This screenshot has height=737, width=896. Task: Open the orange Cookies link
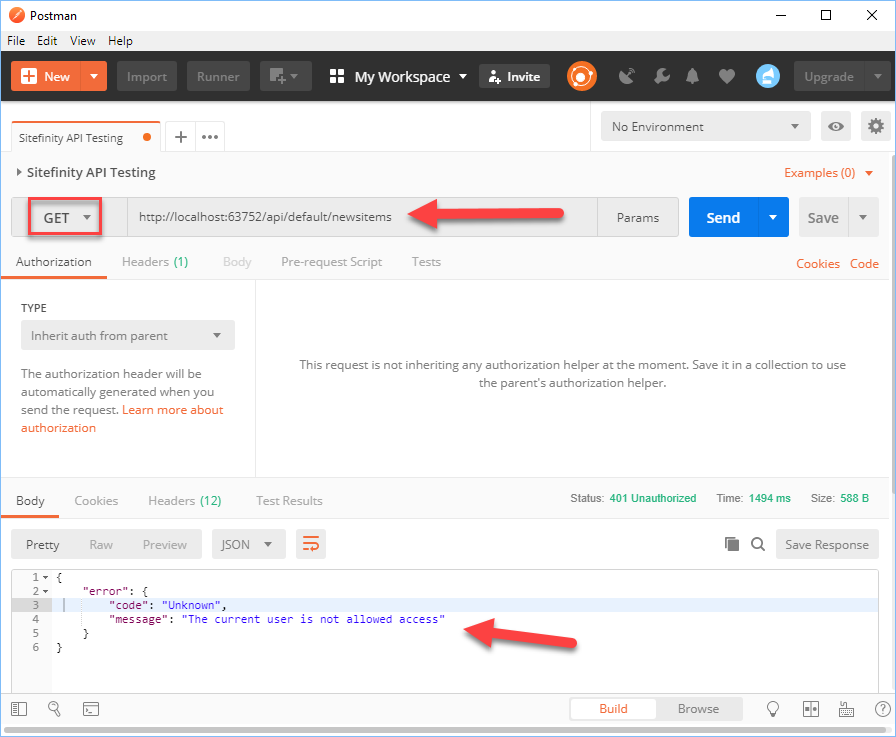(x=818, y=263)
